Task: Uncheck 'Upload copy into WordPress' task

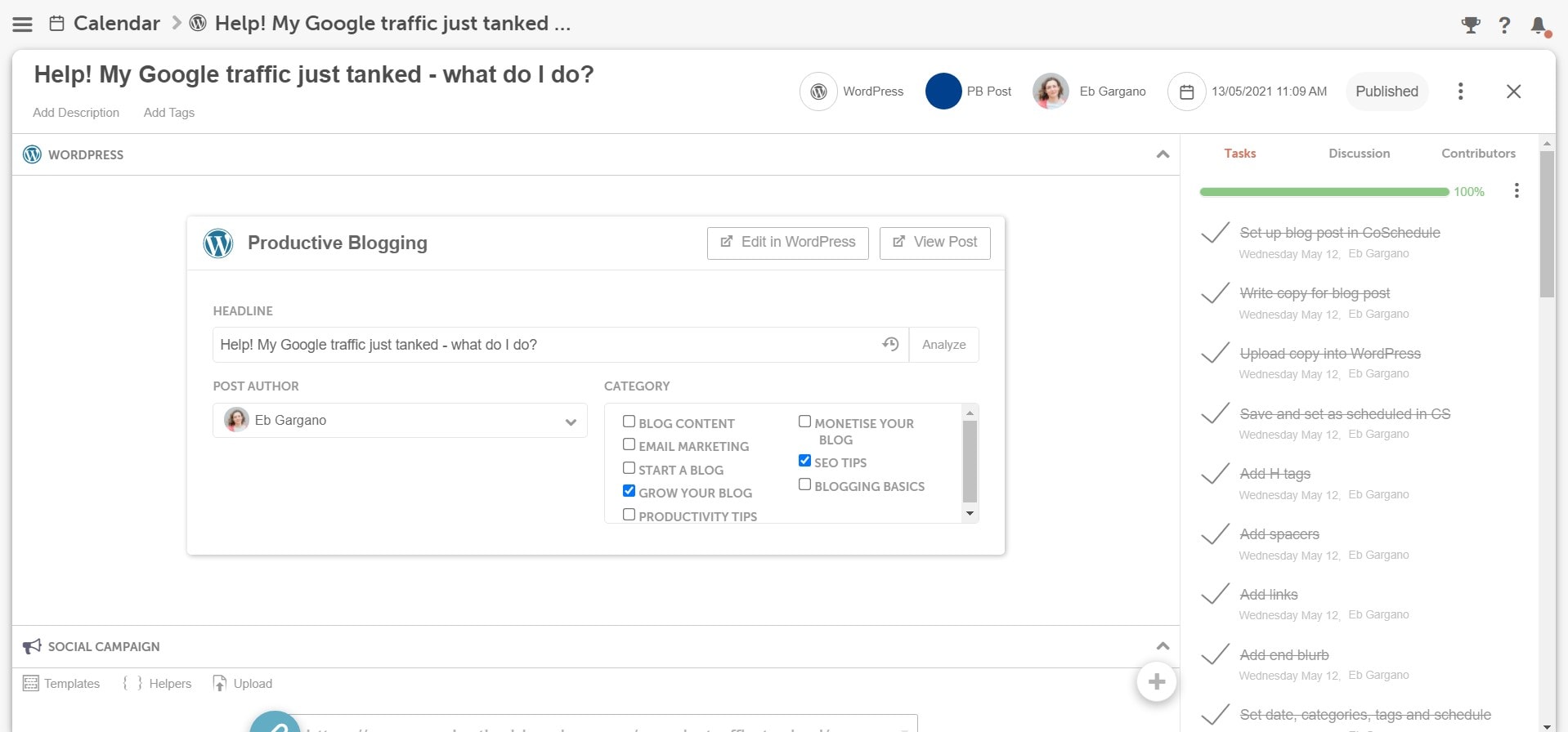Action: tap(1215, 354)
